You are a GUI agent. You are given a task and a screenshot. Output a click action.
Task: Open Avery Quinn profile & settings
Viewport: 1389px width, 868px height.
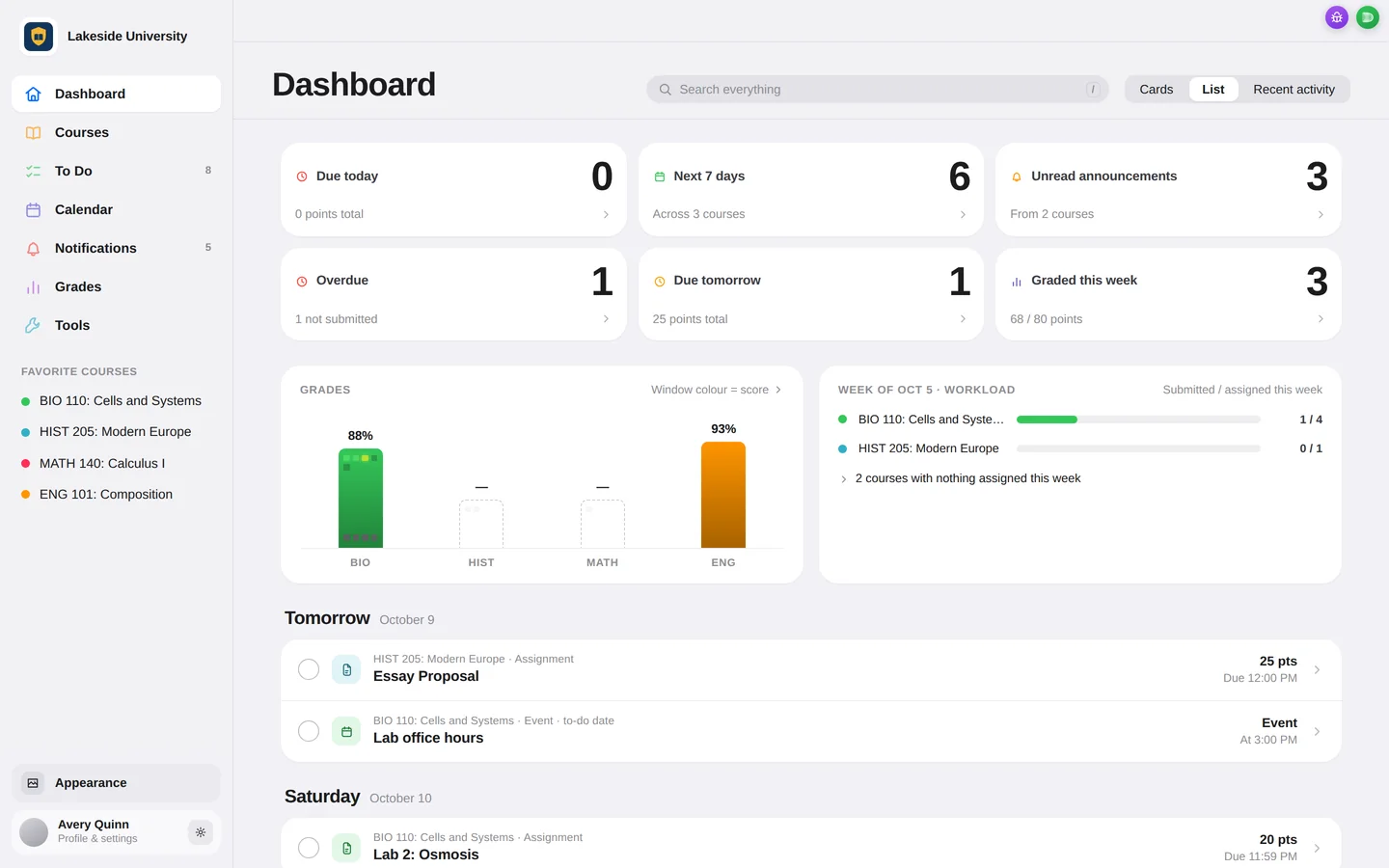116,832
